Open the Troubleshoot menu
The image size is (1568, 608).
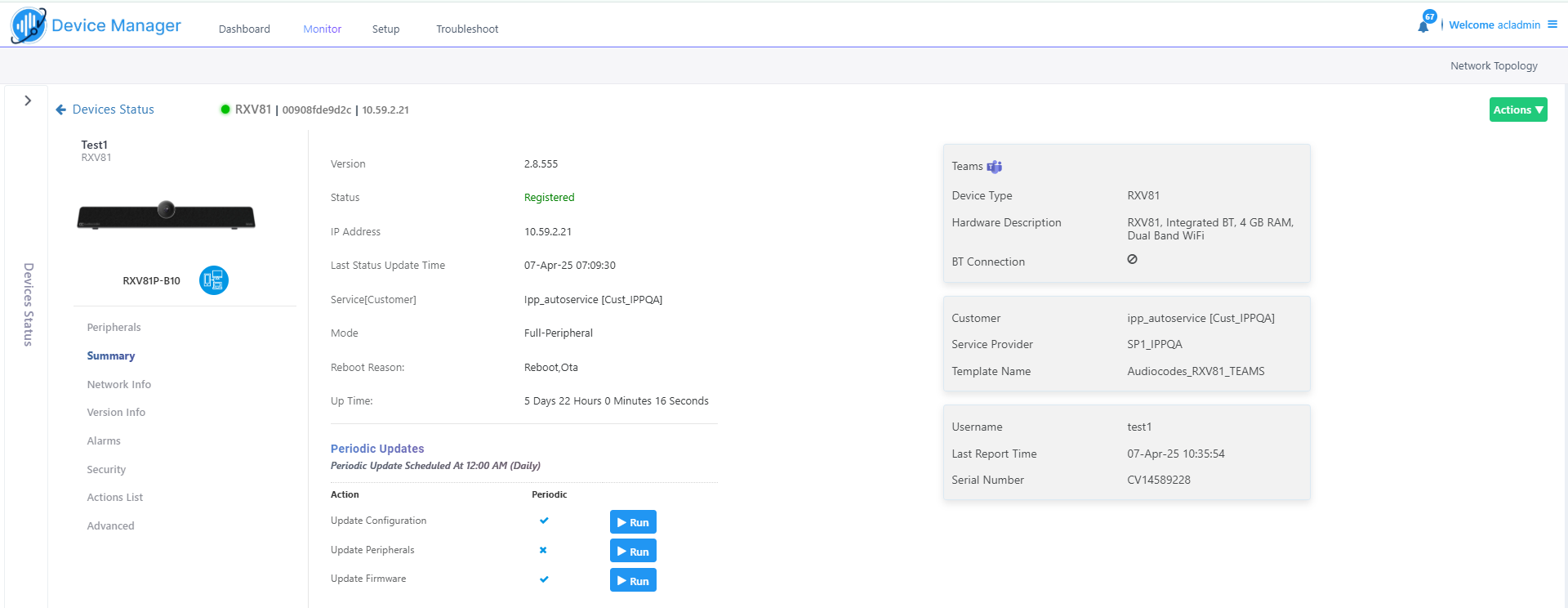pos(467,29)
